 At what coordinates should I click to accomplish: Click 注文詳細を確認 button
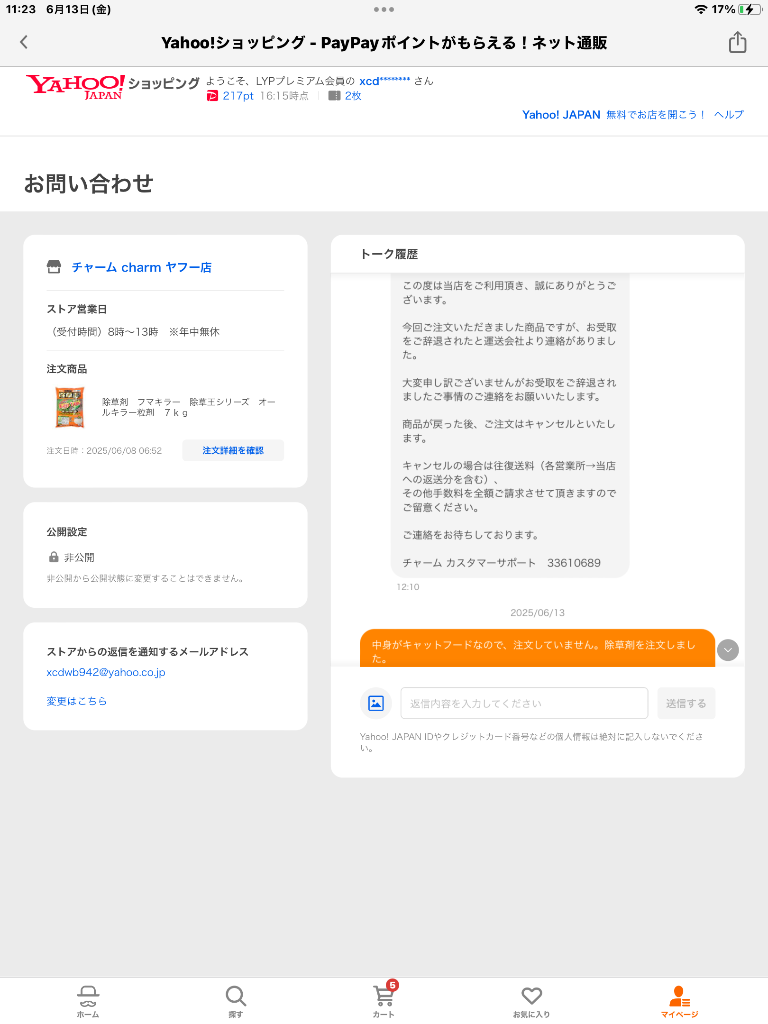point(233,451)
